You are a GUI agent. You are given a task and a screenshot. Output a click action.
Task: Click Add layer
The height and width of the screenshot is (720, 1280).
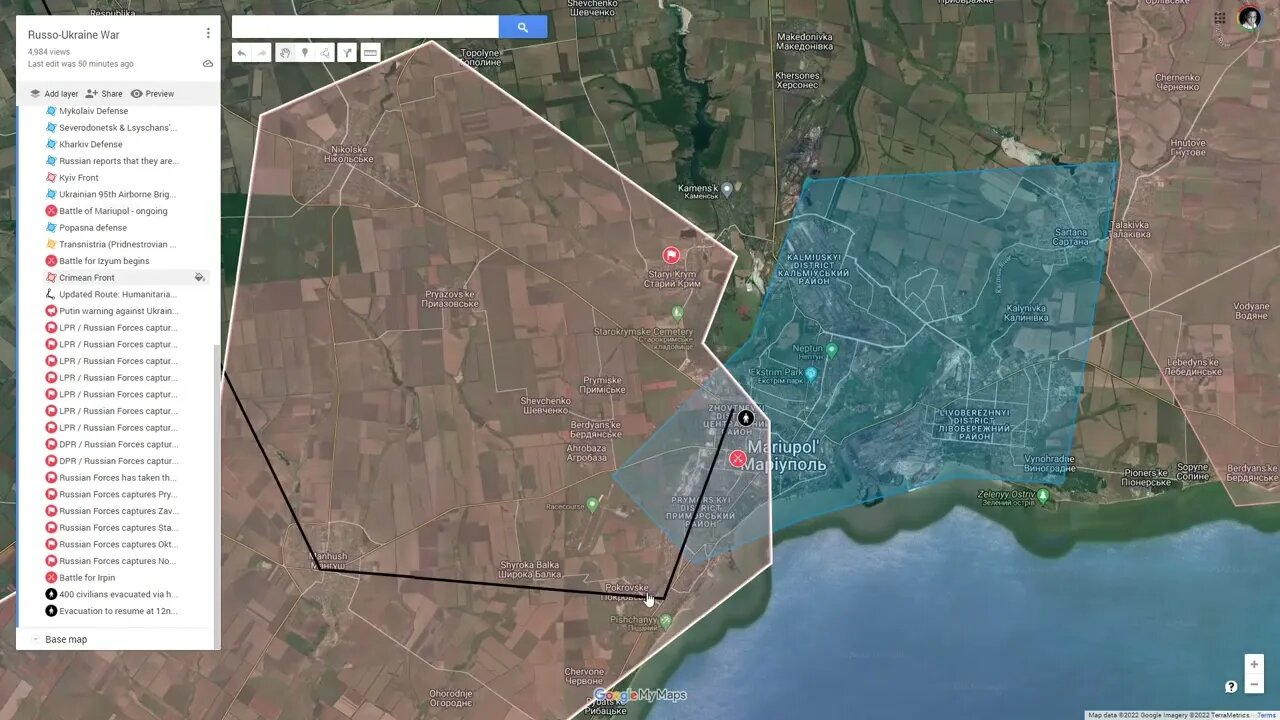coord(53,94)
